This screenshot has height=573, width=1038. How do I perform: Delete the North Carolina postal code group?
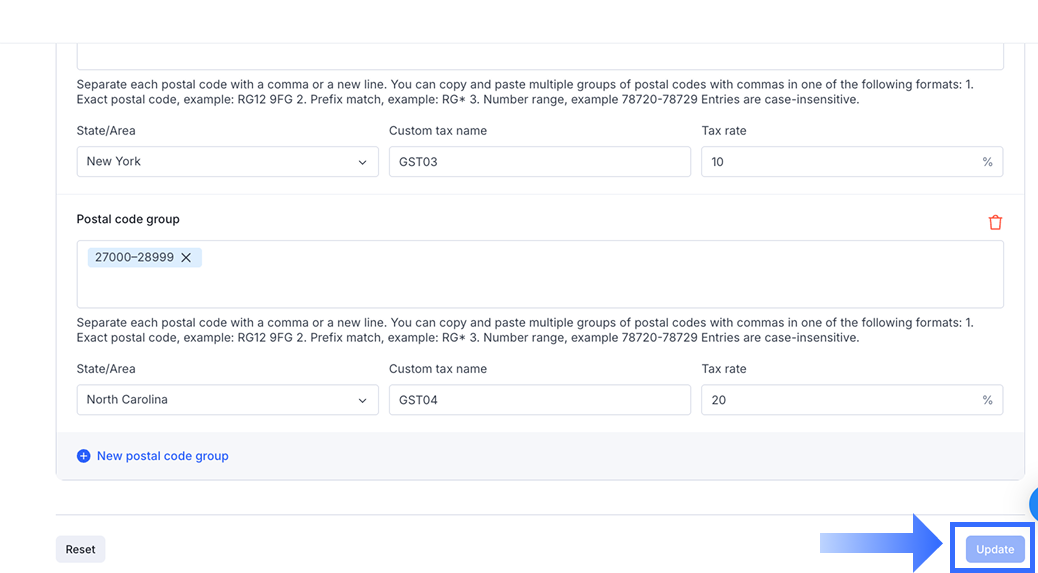(995, 222)
